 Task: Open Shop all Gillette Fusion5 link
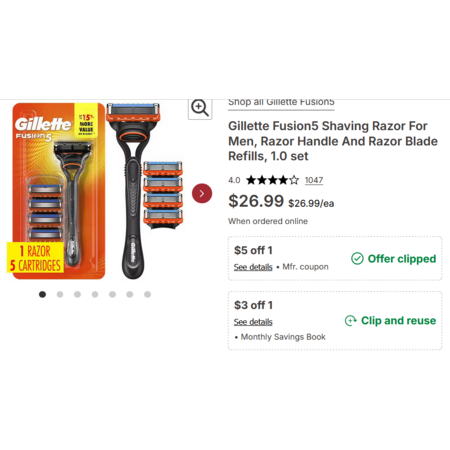click(x=281, y=102)
